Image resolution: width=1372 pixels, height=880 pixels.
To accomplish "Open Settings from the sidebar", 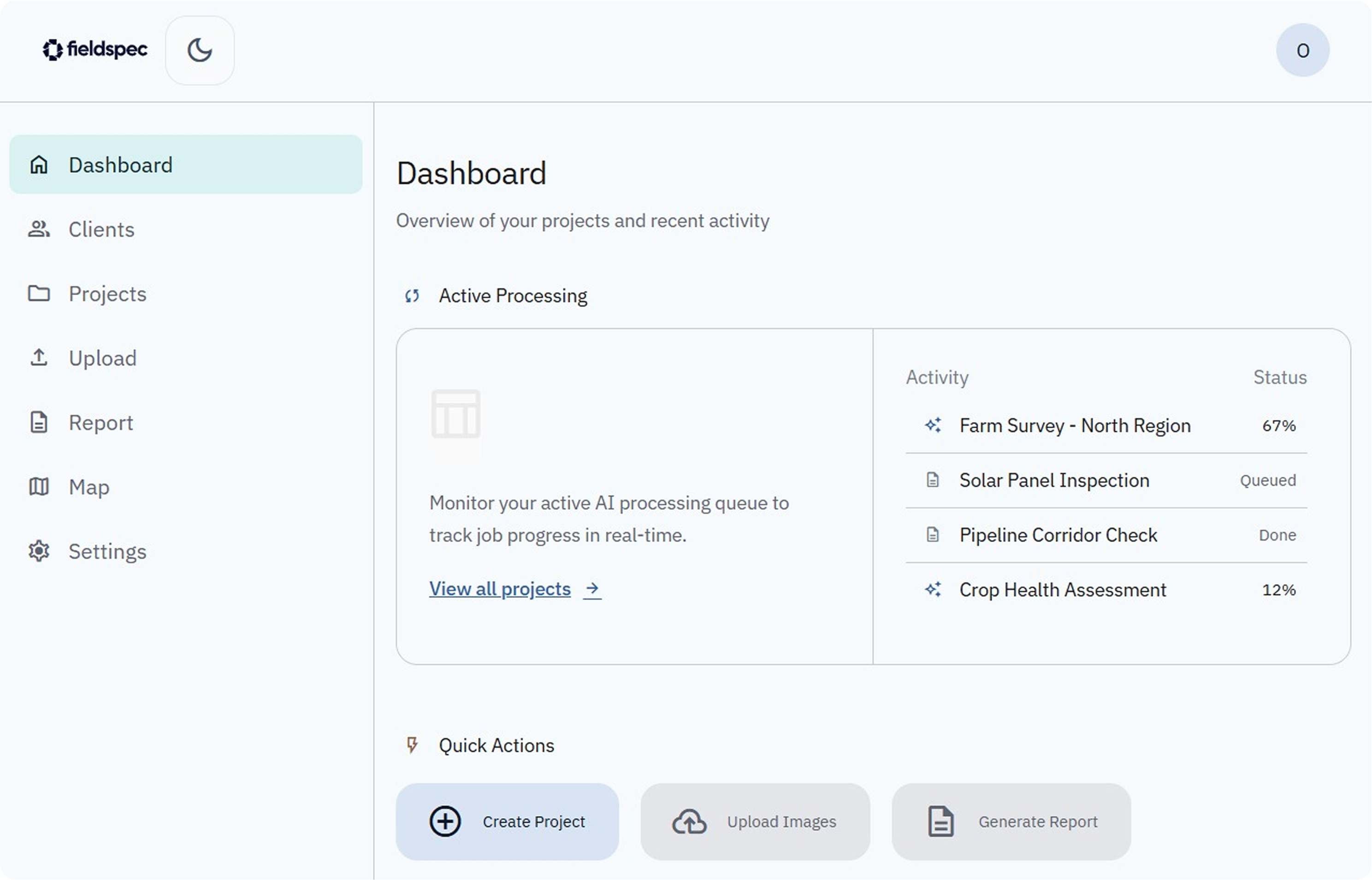I will tap(186, 551).
